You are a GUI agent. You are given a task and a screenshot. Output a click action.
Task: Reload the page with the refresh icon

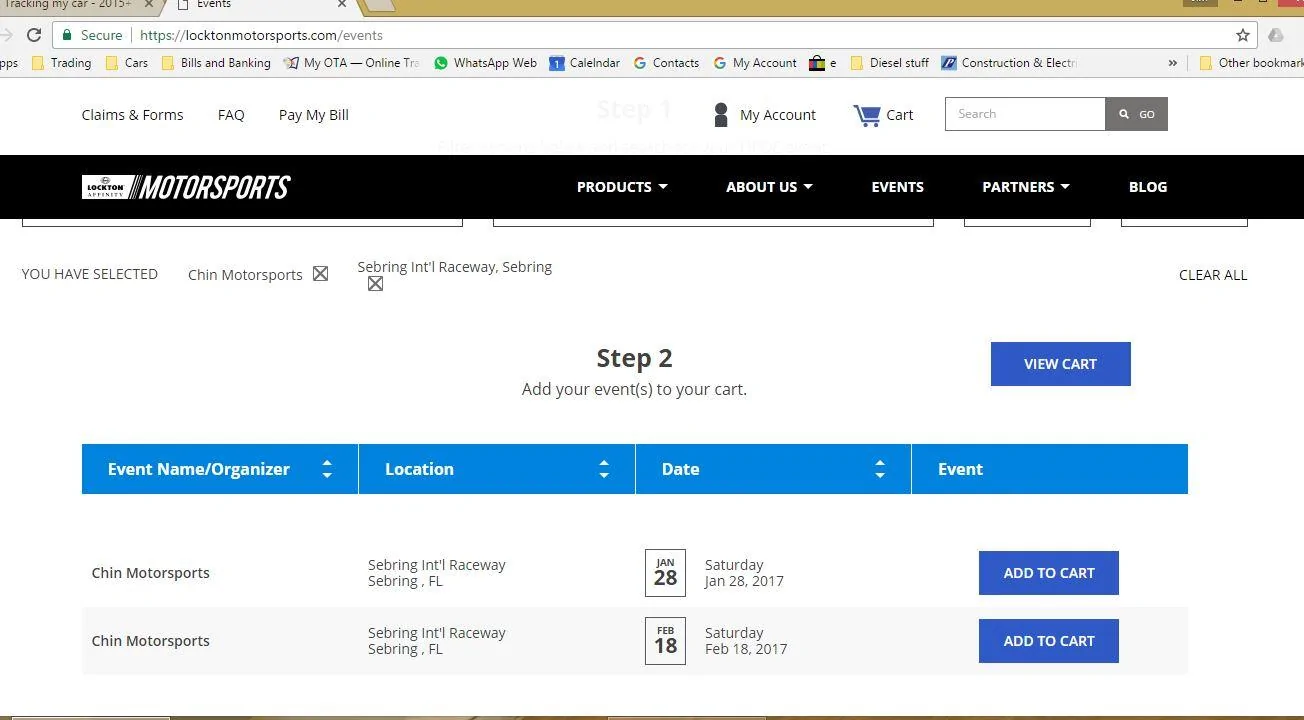(34, 35)
